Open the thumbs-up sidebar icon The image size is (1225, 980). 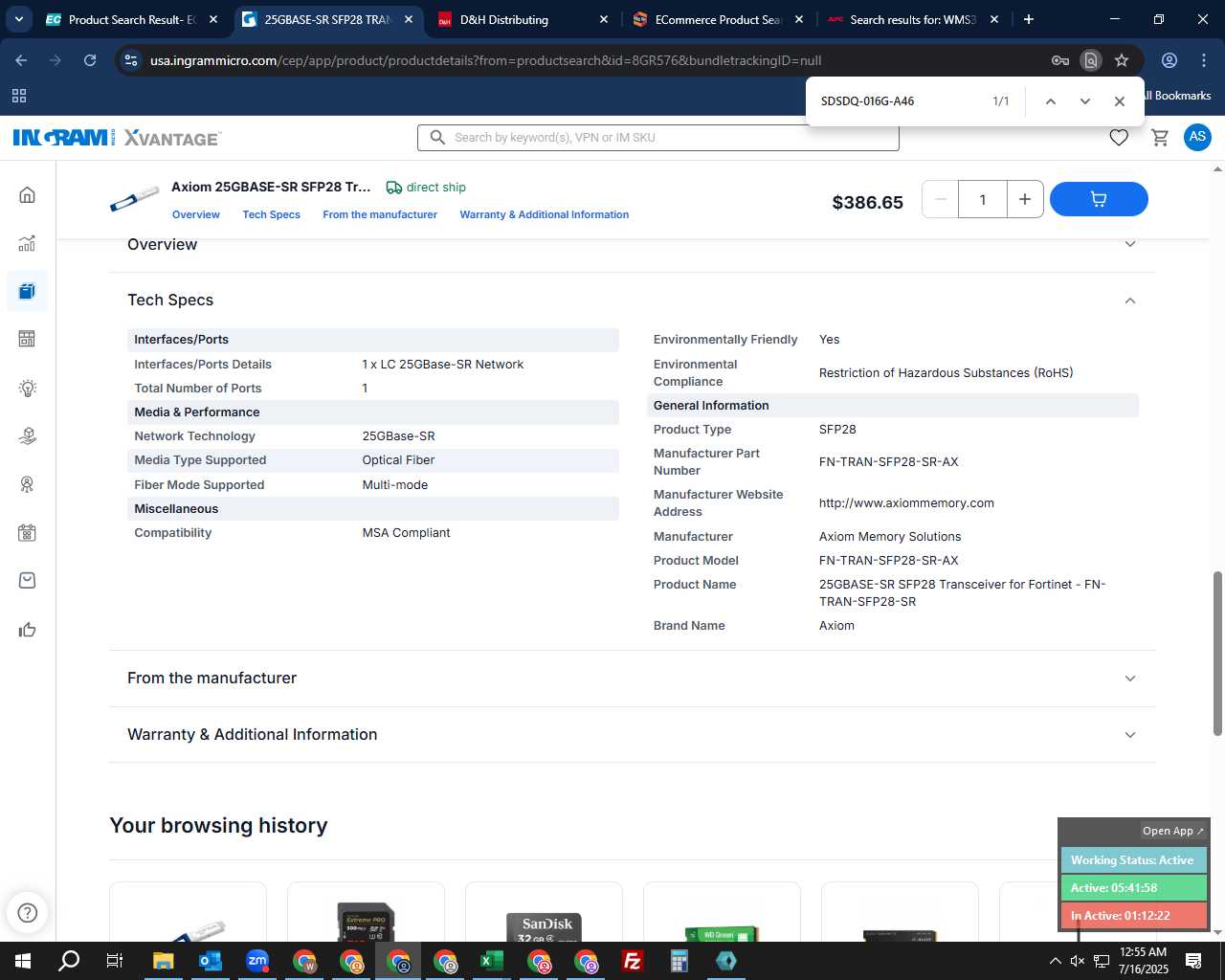pos(27,630)
